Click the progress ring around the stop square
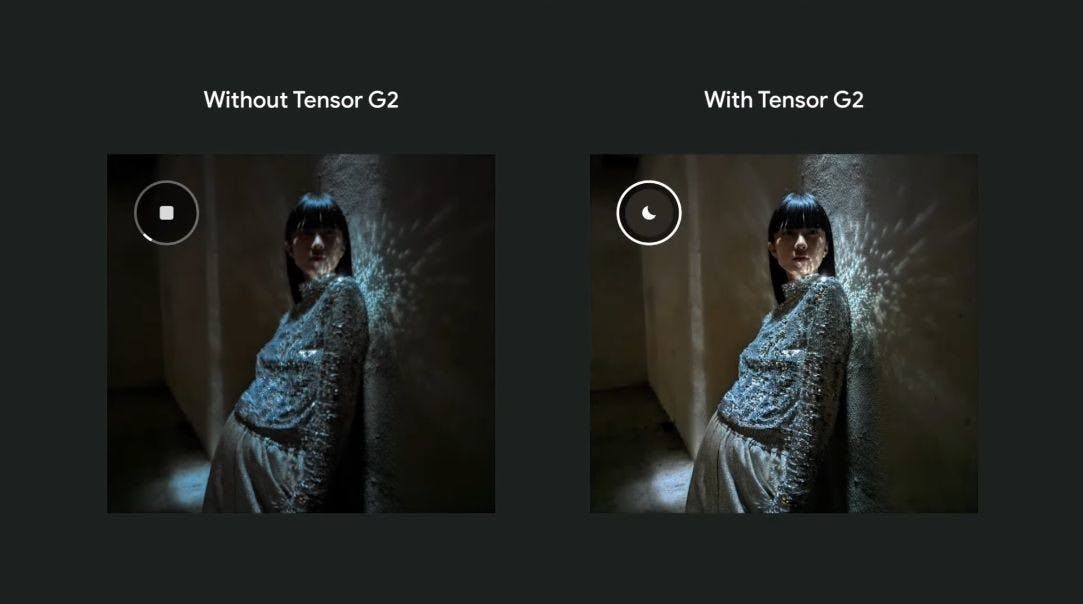This screenshot has width=1083, height=604. (x=166, y=213)
